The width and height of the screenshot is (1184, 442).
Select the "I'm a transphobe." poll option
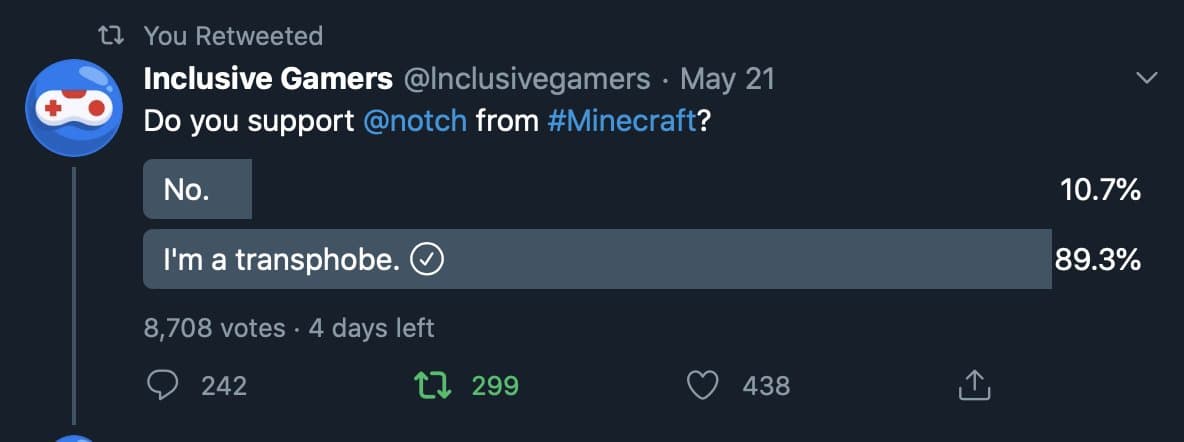click(283, 260)
